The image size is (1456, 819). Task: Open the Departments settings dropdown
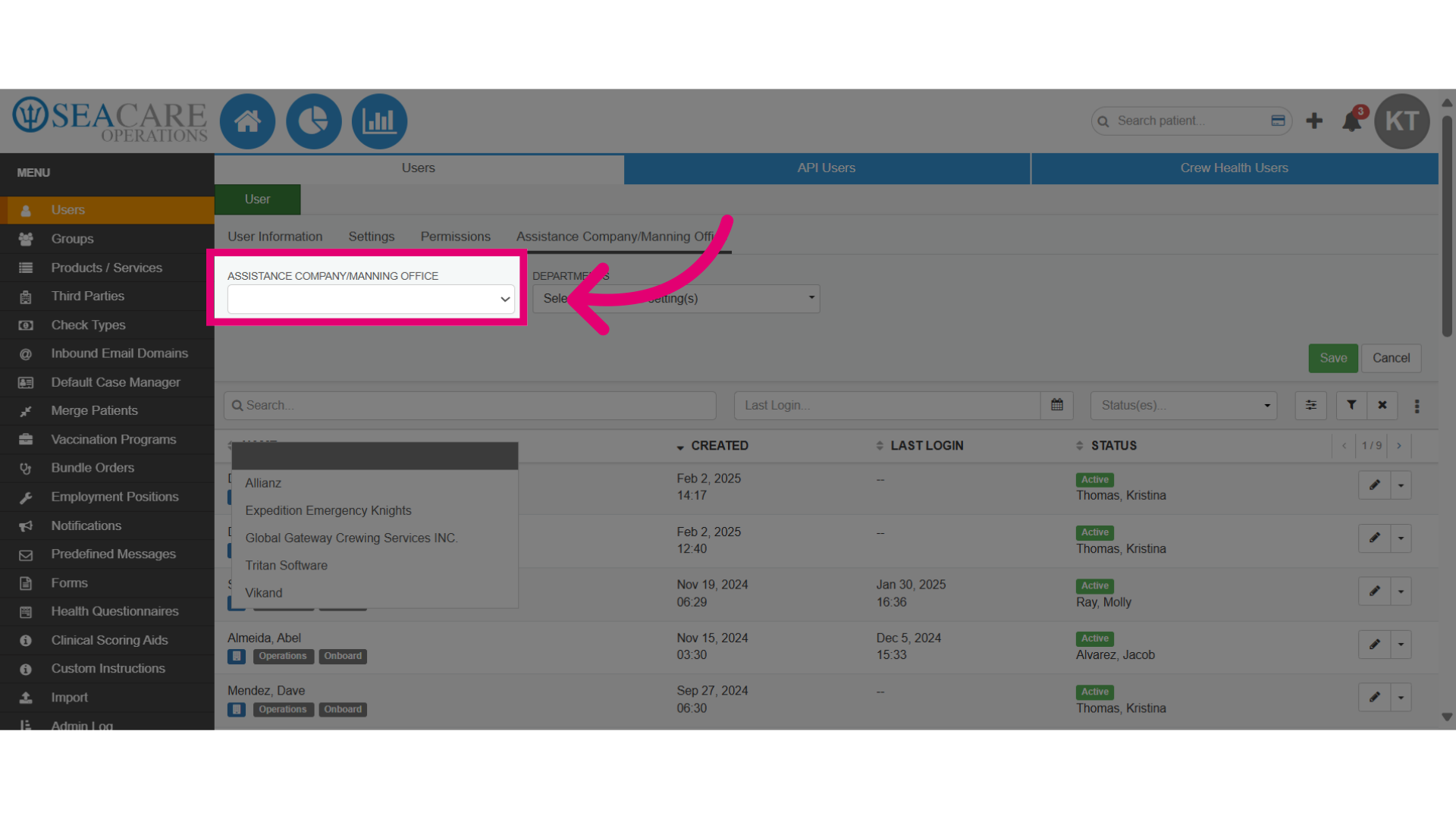tap(676, 299)
